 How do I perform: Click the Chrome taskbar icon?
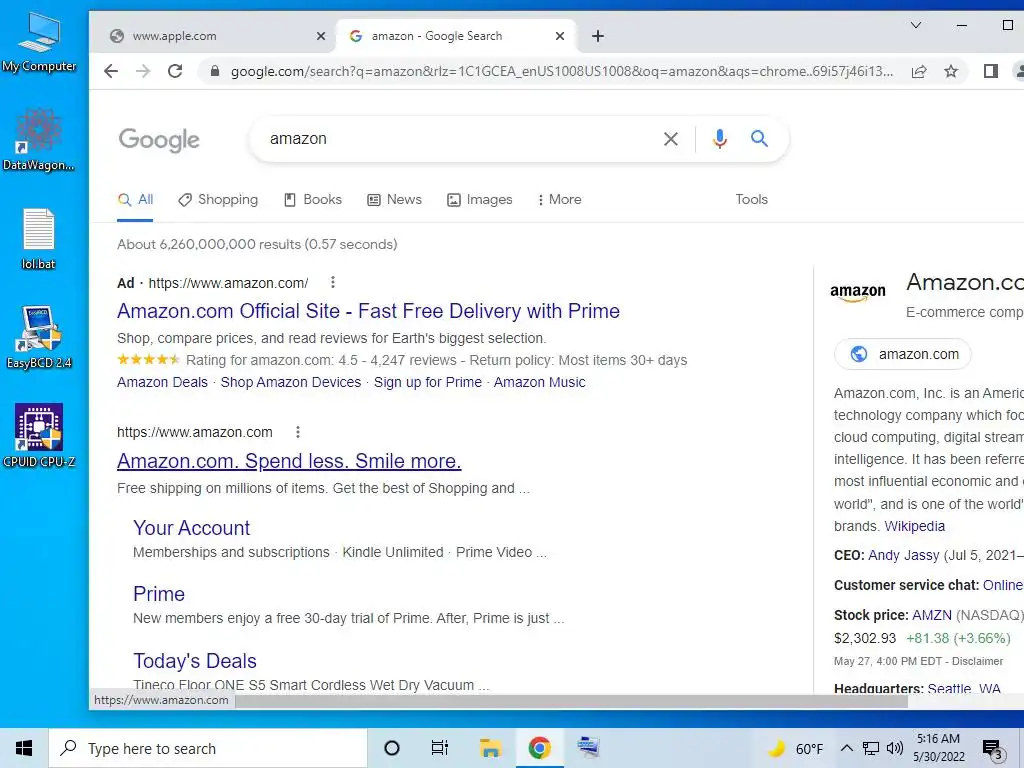539,748
